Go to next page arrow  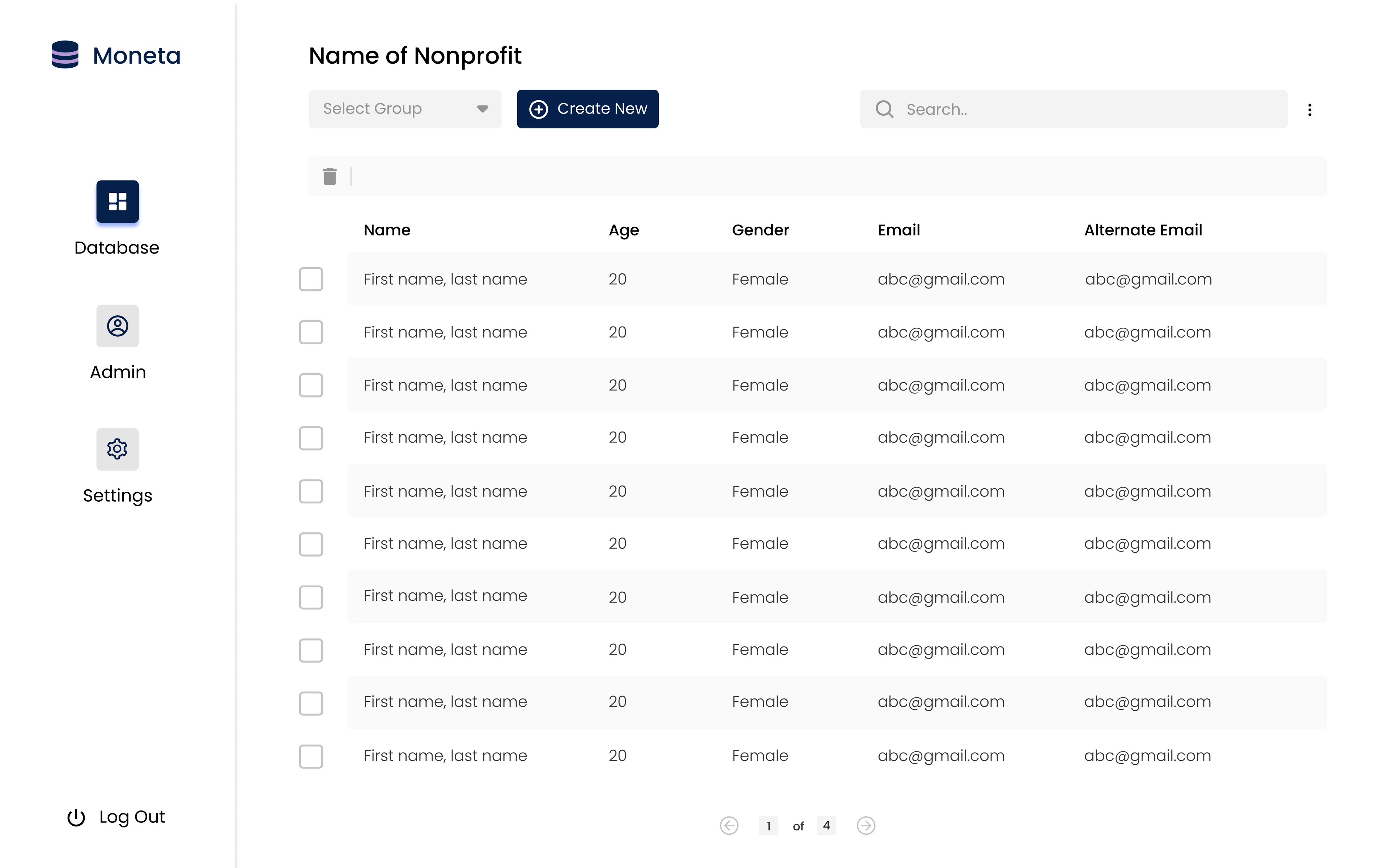pos(866,826)
